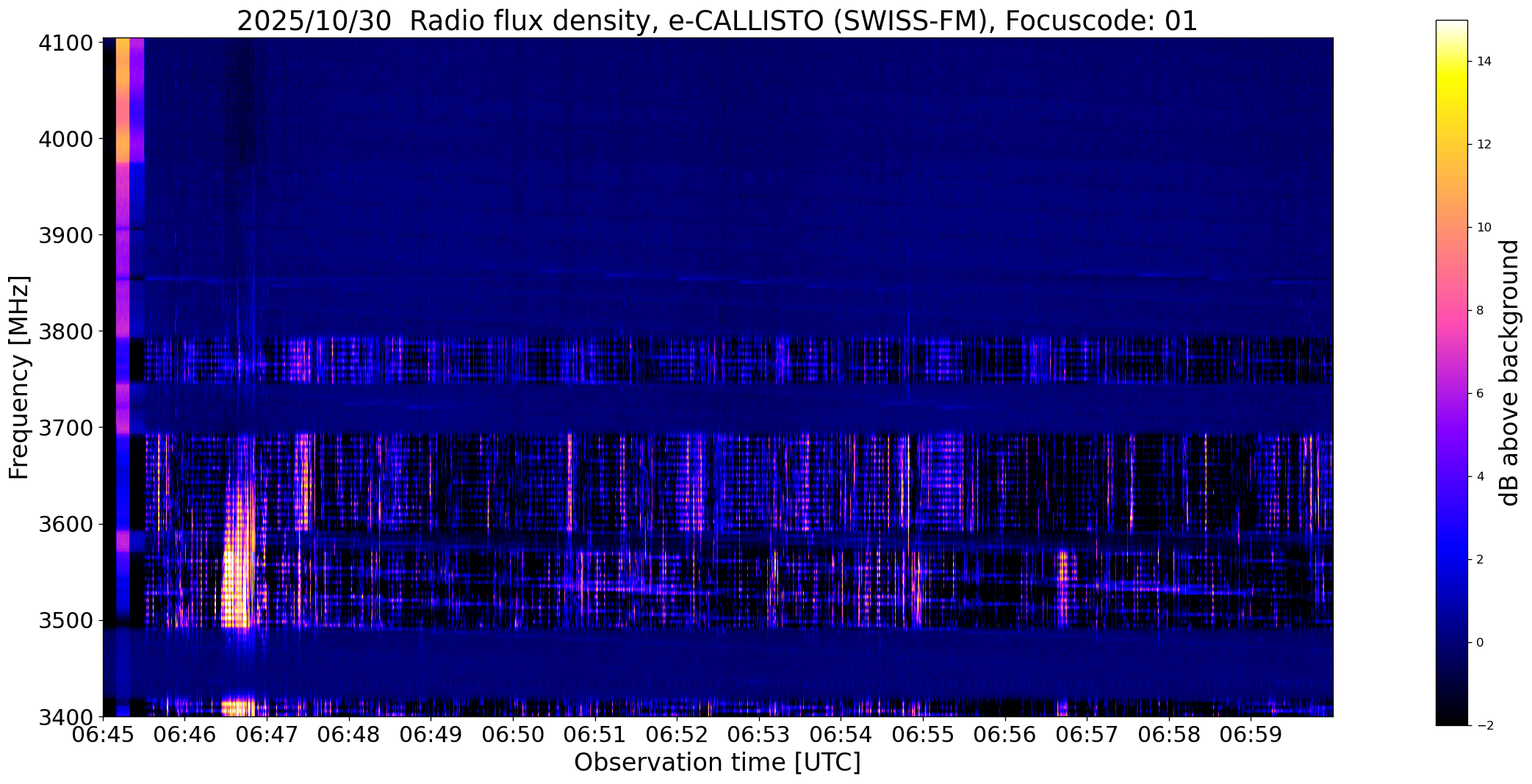Click the 06:46 time tick label
1532x784 pixels.
tap(184, 734)
